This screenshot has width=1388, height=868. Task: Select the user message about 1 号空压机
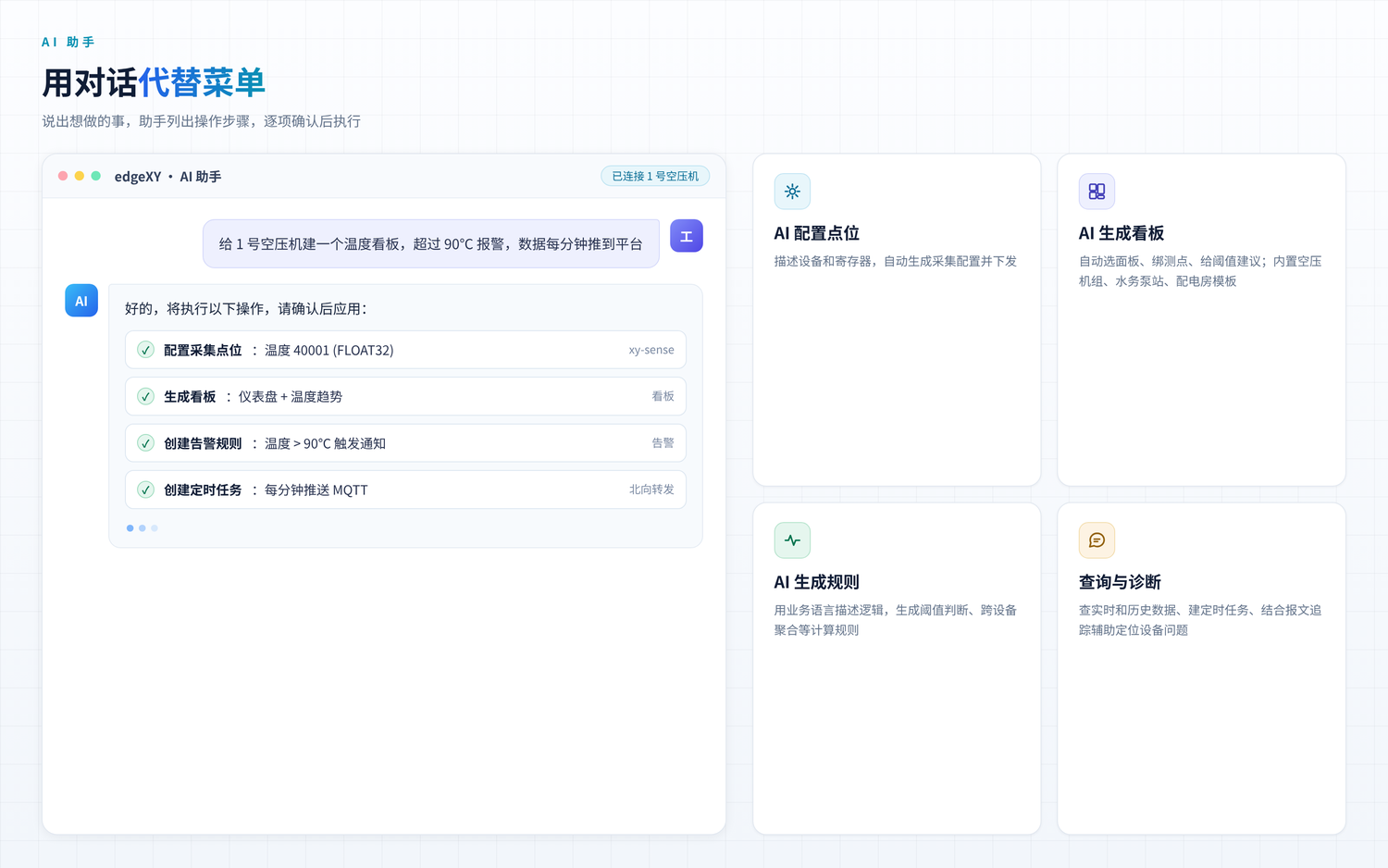430,244
